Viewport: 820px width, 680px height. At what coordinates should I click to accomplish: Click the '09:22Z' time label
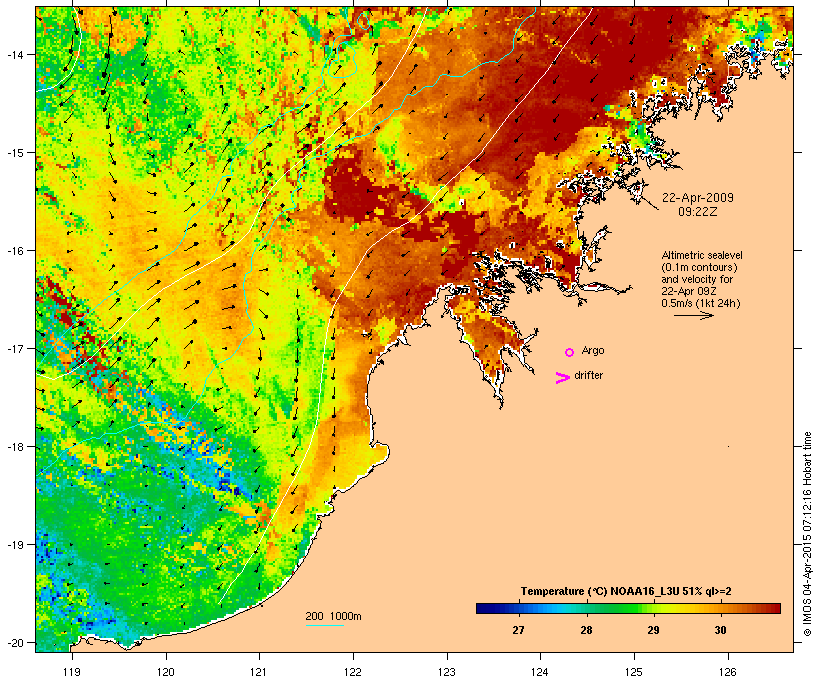point(698,212)
